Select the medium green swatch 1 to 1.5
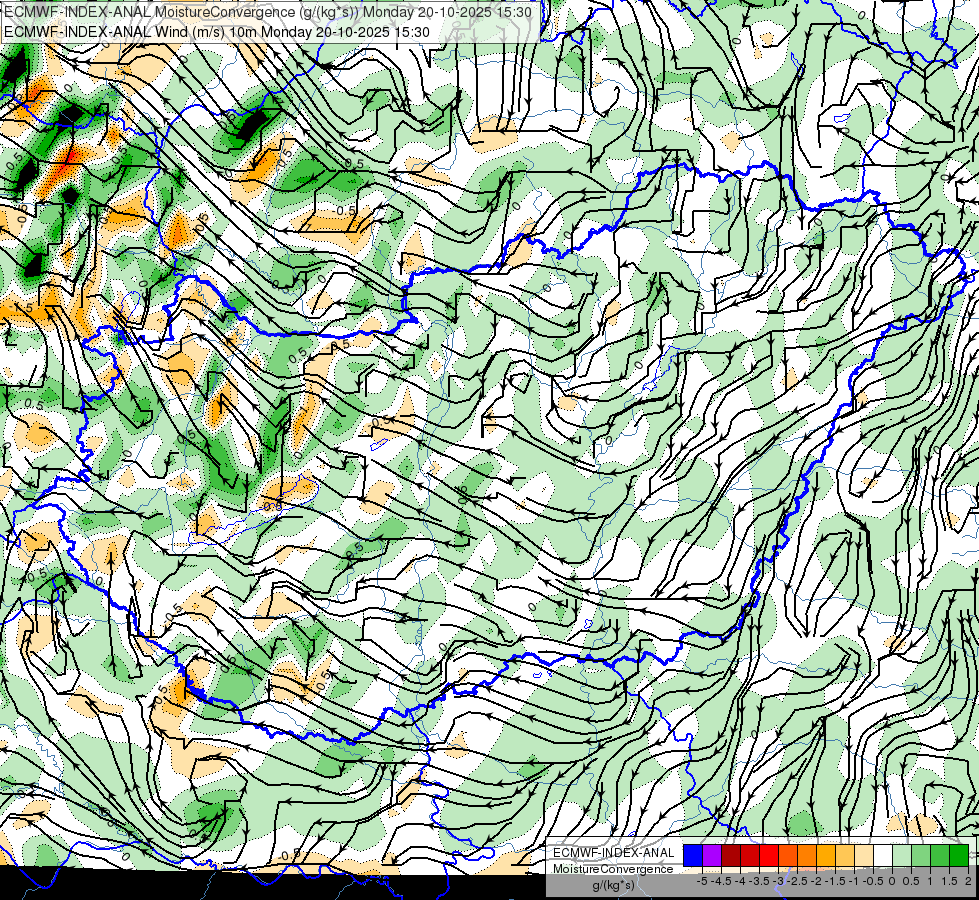 940,855
